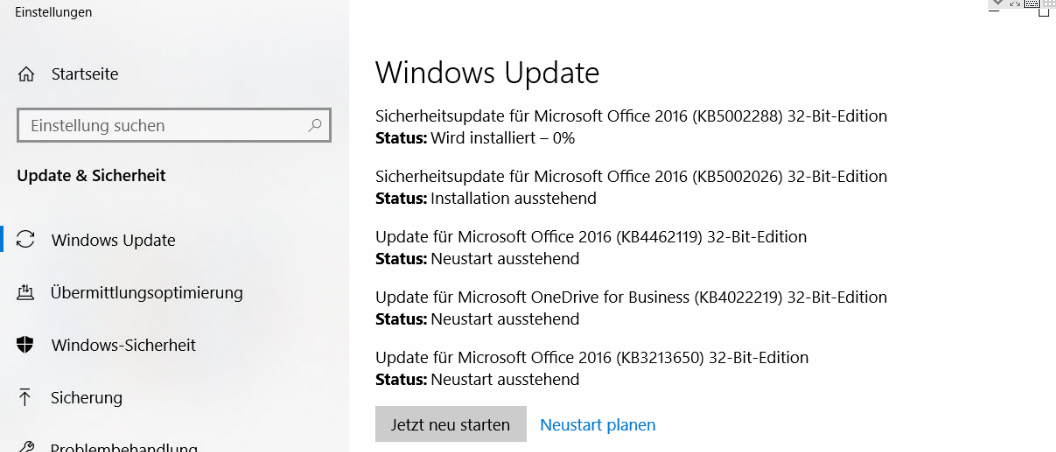
Task: Toggle fullscreen with the diagonal arrows icon
Action: coord(1014,4)
